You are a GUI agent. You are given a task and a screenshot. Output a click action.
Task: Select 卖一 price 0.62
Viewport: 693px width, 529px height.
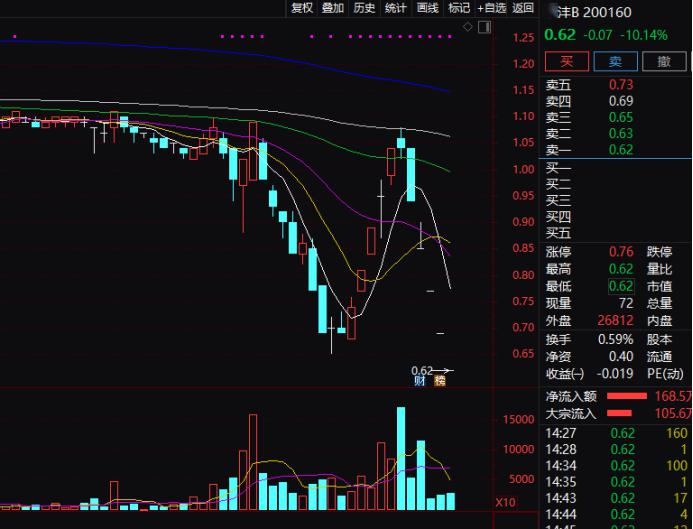(621, 150)
